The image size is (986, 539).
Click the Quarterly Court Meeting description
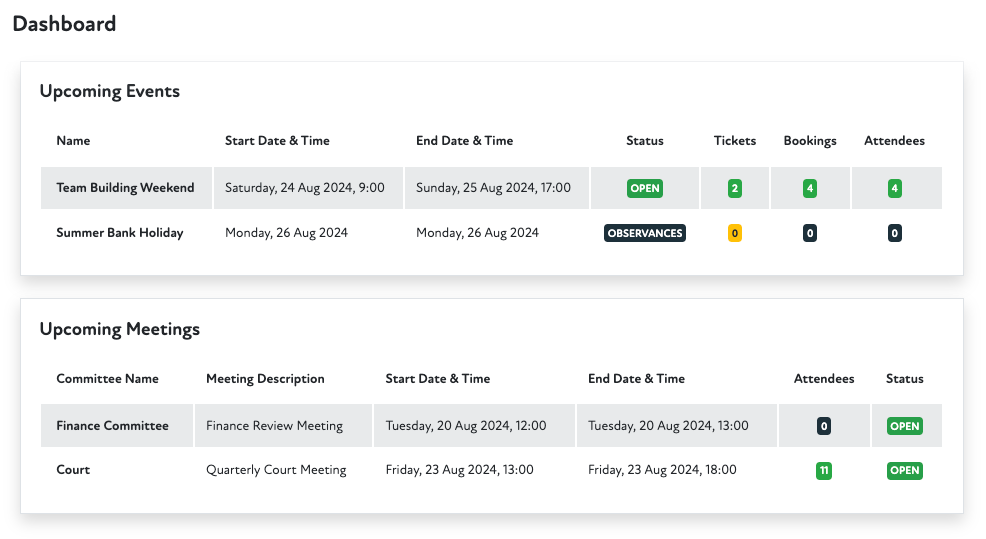point(276,470)
